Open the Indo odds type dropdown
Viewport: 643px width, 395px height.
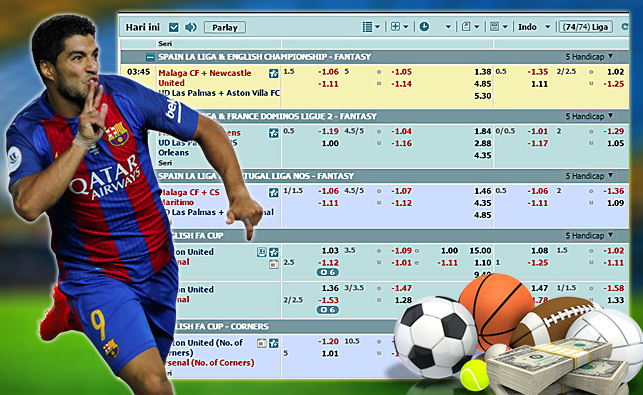(534, 27)
